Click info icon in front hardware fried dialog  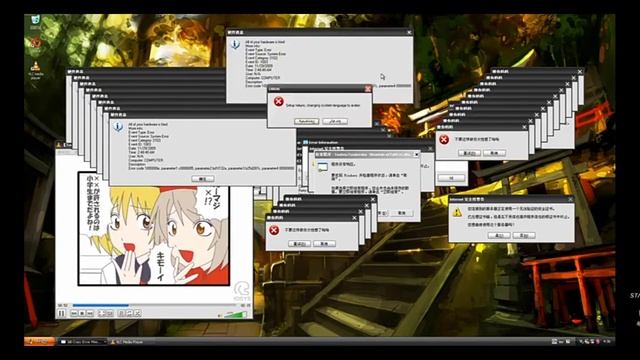tap(118, 127)
